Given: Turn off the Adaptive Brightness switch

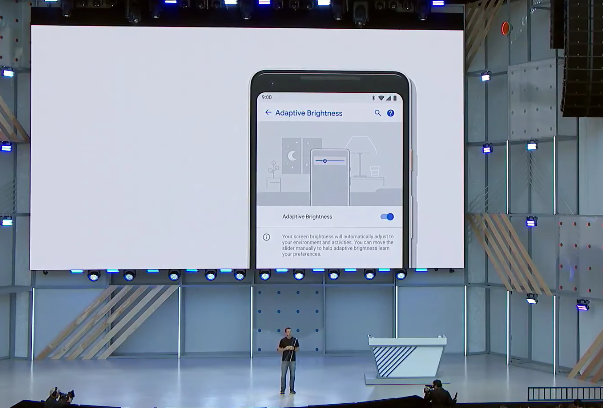Looking at the screenshot, I should (387, 216).
